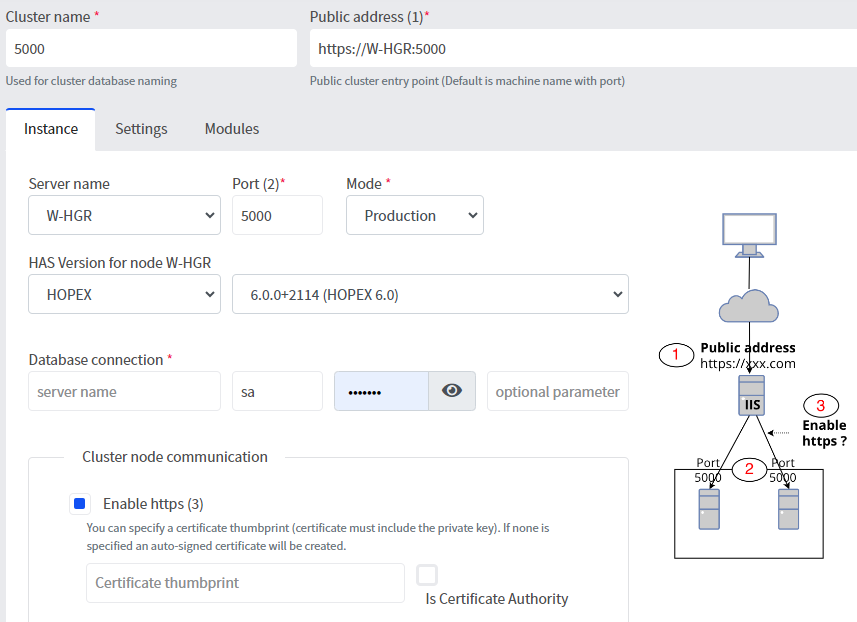Switch to the Settings tab
Viewport: 857px width, 622px height.
tap(141, 129)
